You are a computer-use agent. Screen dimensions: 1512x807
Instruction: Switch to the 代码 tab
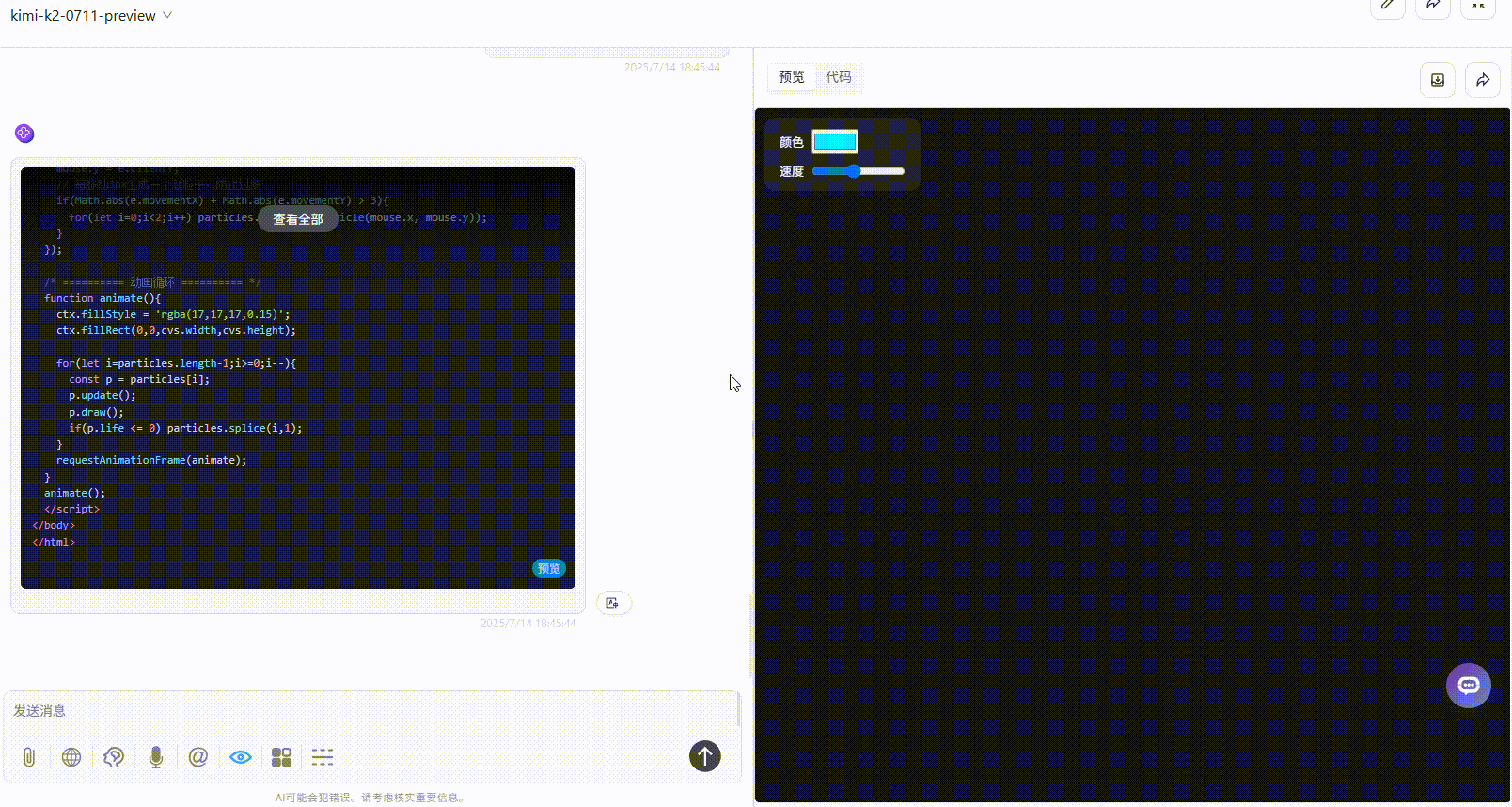pos(838,77)
